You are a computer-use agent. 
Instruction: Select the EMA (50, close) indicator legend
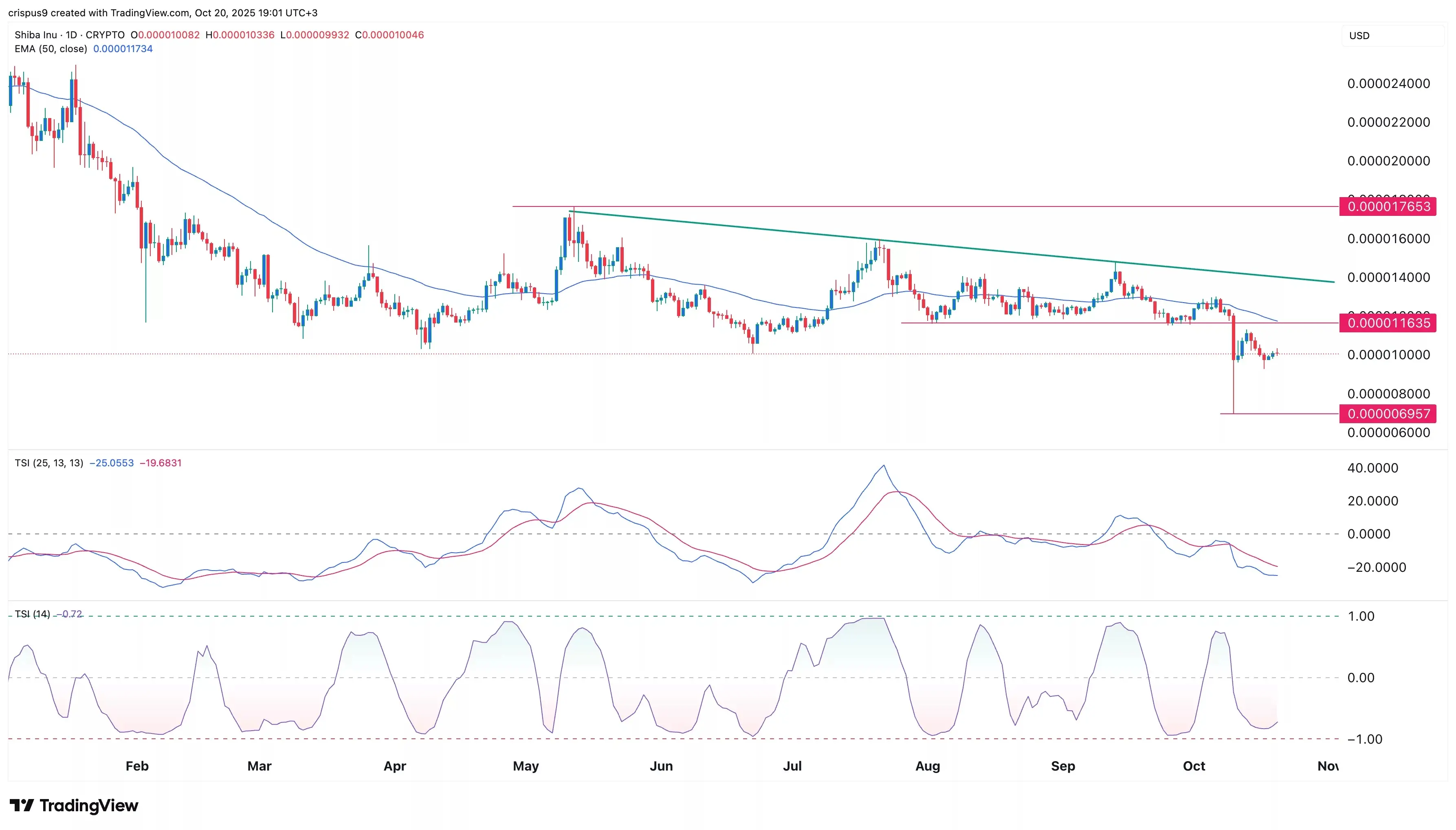[51, 49]
